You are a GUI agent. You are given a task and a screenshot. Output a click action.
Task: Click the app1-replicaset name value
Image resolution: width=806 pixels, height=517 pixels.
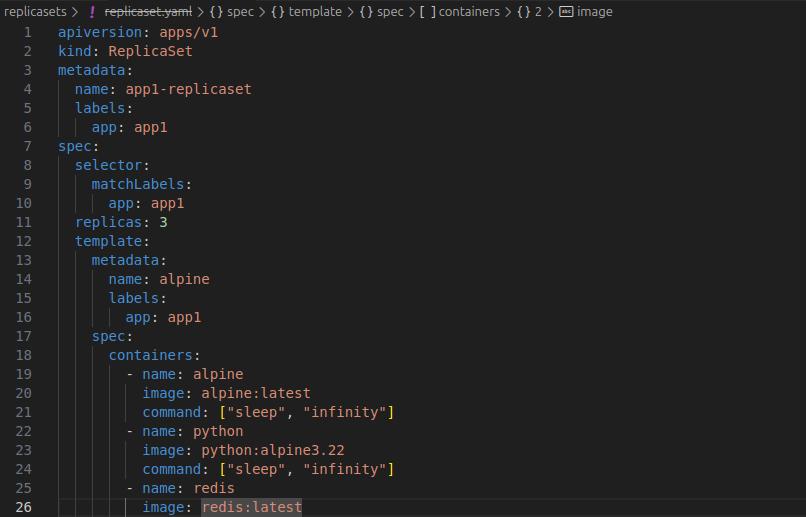(x=188, y=89)
